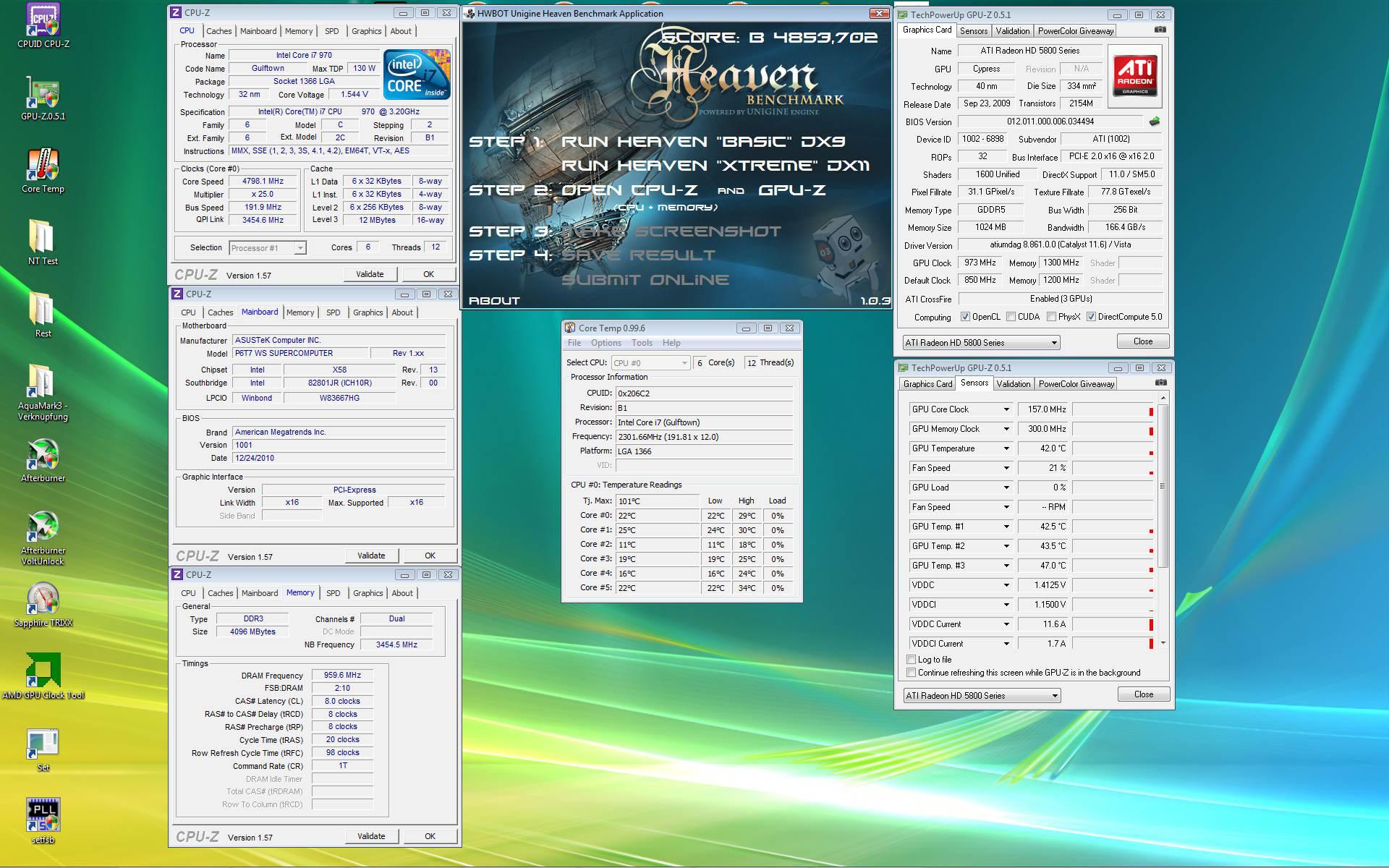1389x868 pixels.
Task: Click the ATI Radeon Graphics logo
Action: coord(1134,75)
